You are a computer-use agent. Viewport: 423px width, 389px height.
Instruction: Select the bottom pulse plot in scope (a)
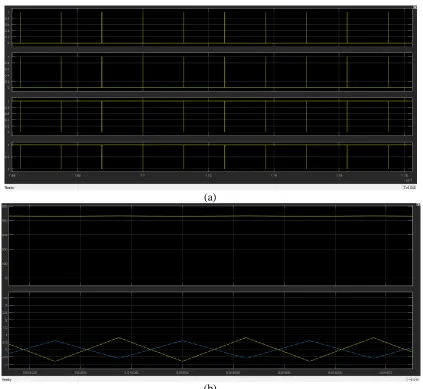[x=212, y=157]
